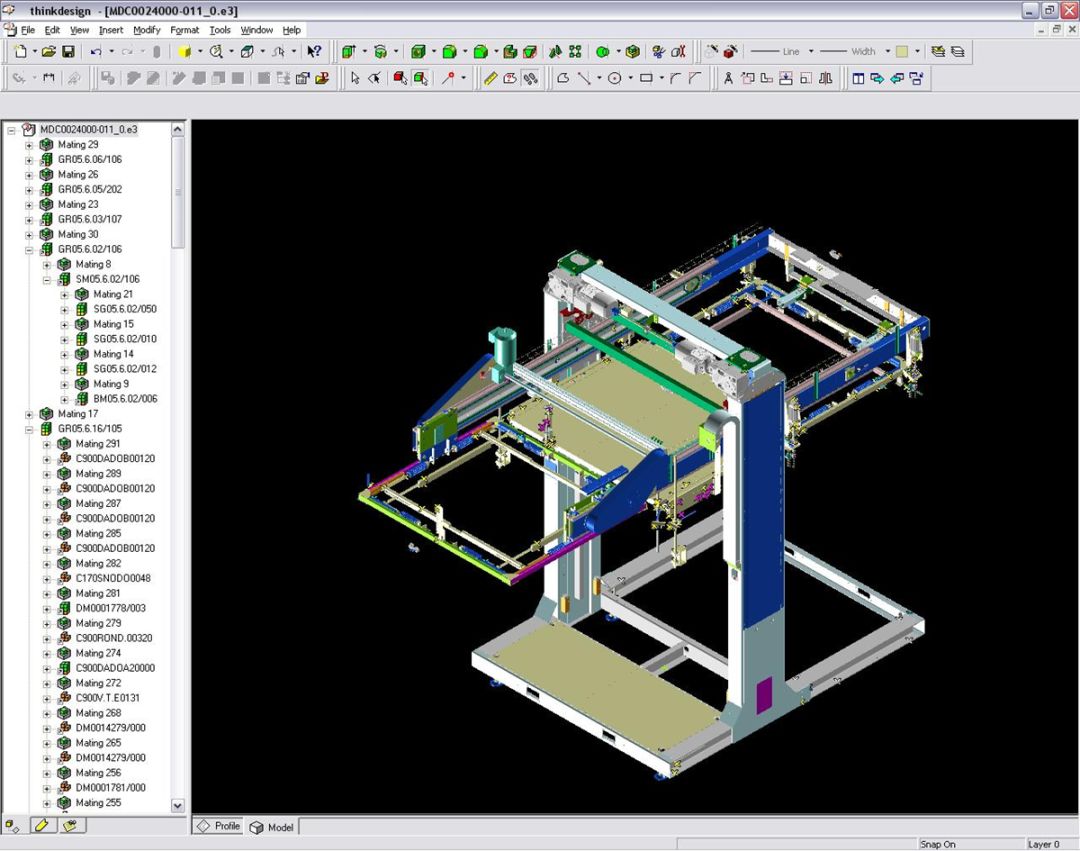
Task: Collapse the GR05.6.02/106 tree node
Action: (29, 250)
